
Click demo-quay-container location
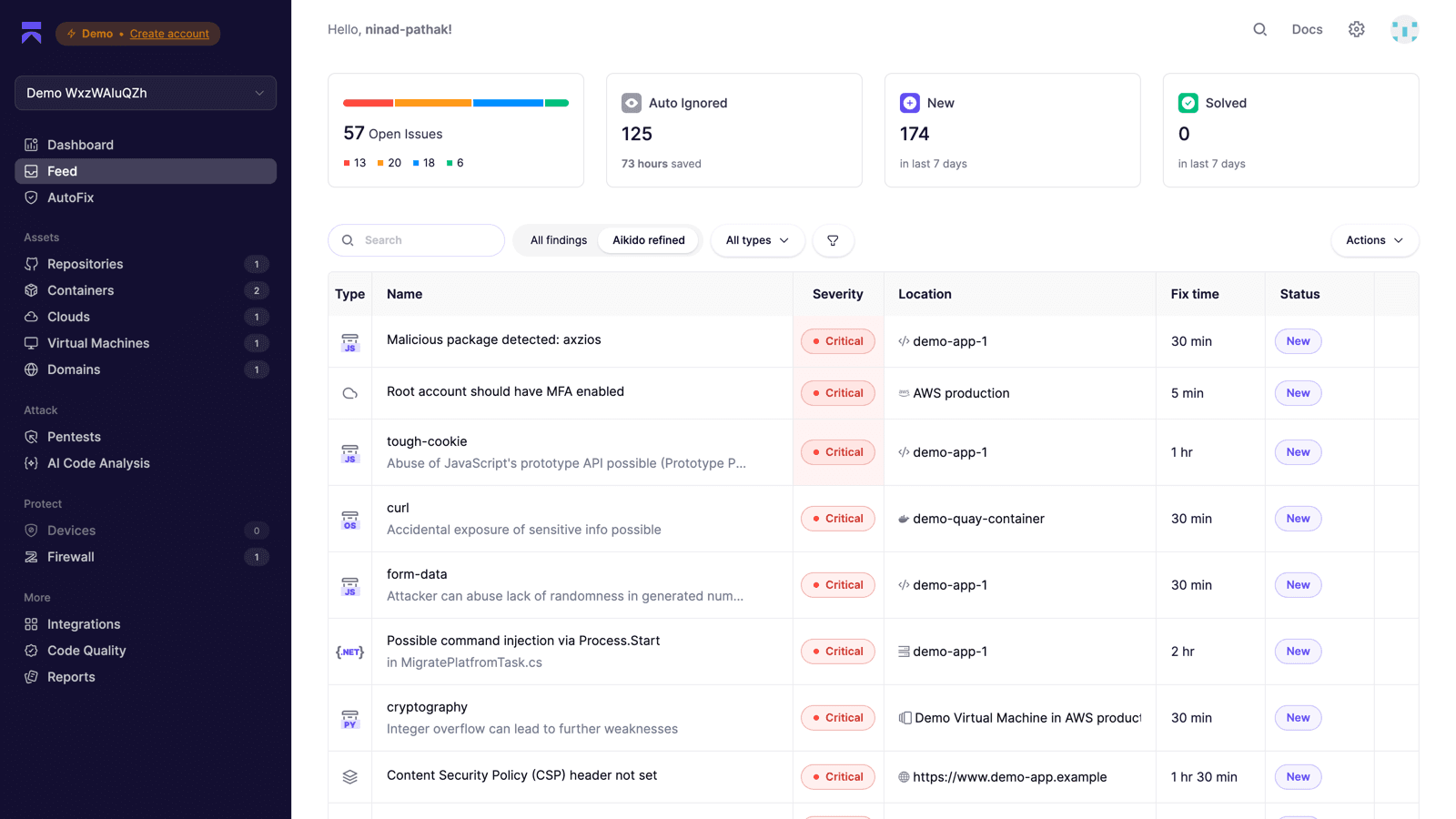(978, 519)
